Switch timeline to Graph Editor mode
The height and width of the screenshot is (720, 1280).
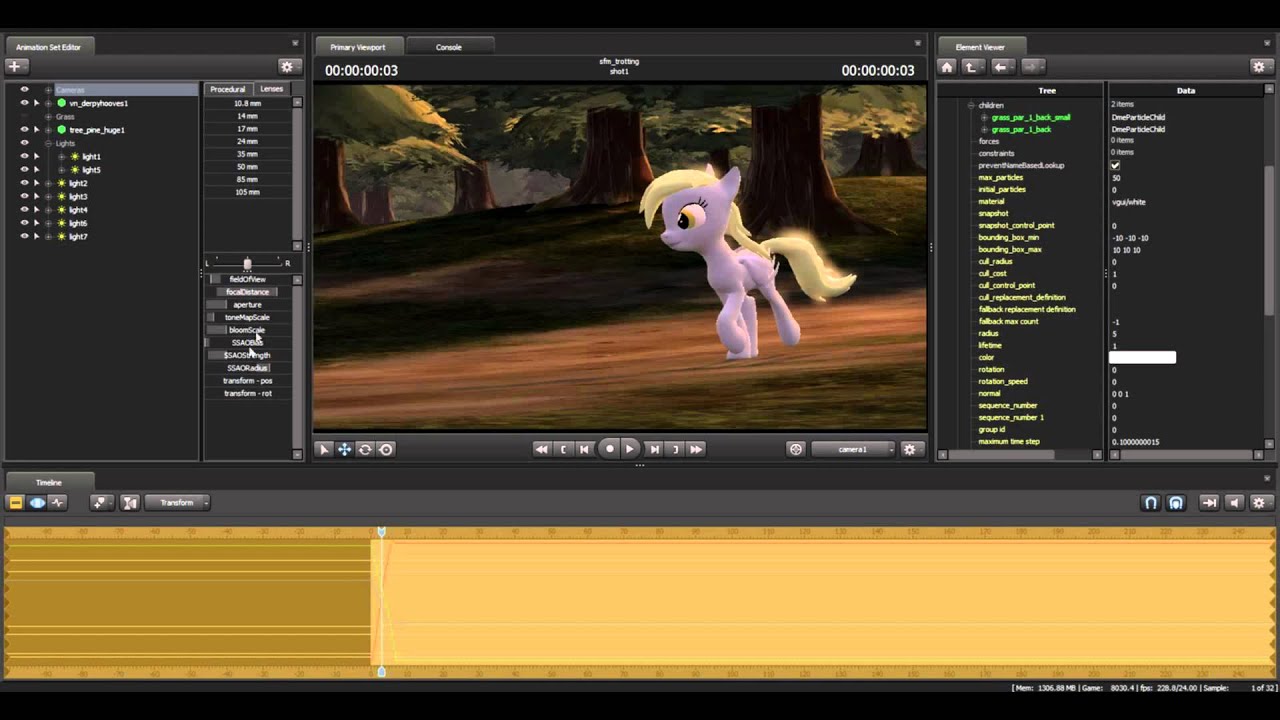tap(57, 503)
